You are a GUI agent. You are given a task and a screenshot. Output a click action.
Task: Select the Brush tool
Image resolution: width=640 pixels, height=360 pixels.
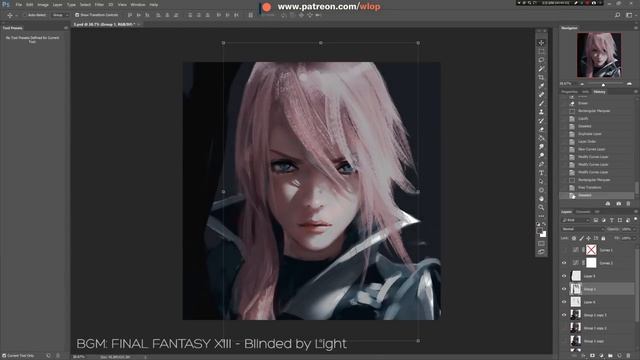click(x=541, y=103)
